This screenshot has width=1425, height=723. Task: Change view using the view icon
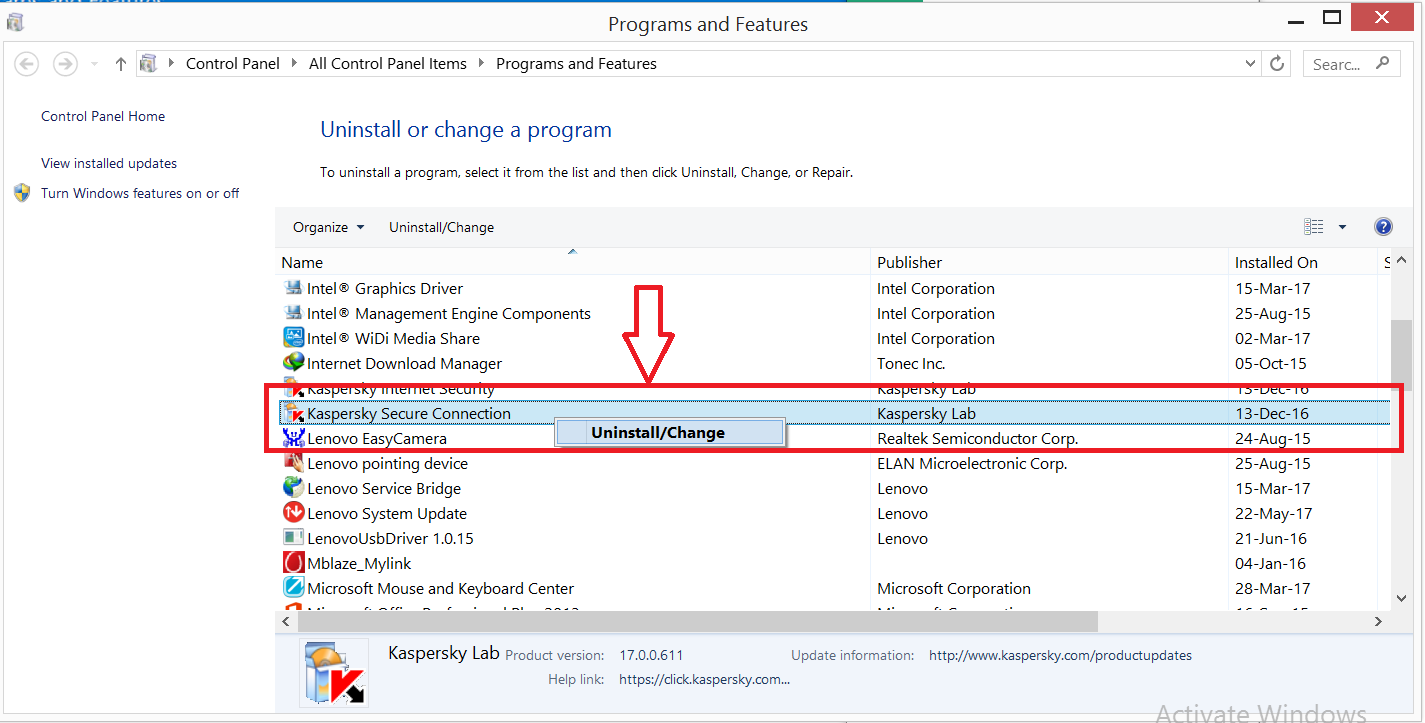click(x=1313, y=227)
